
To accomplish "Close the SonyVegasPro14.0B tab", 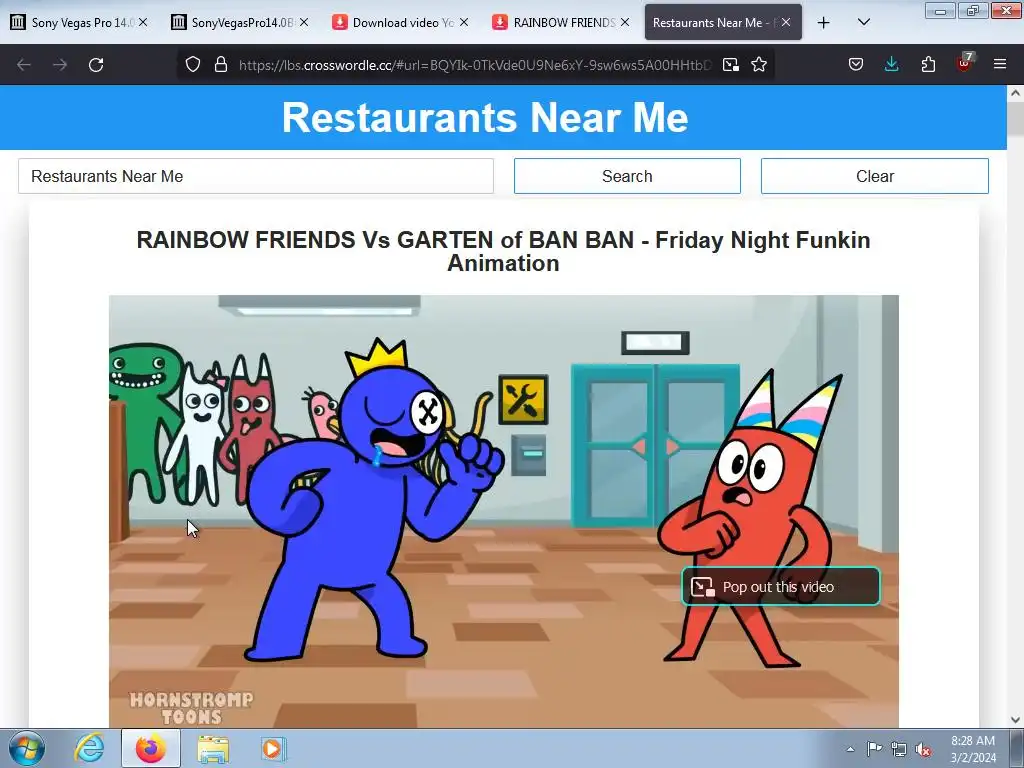I will pyautogui.click(x=304, y=23).
